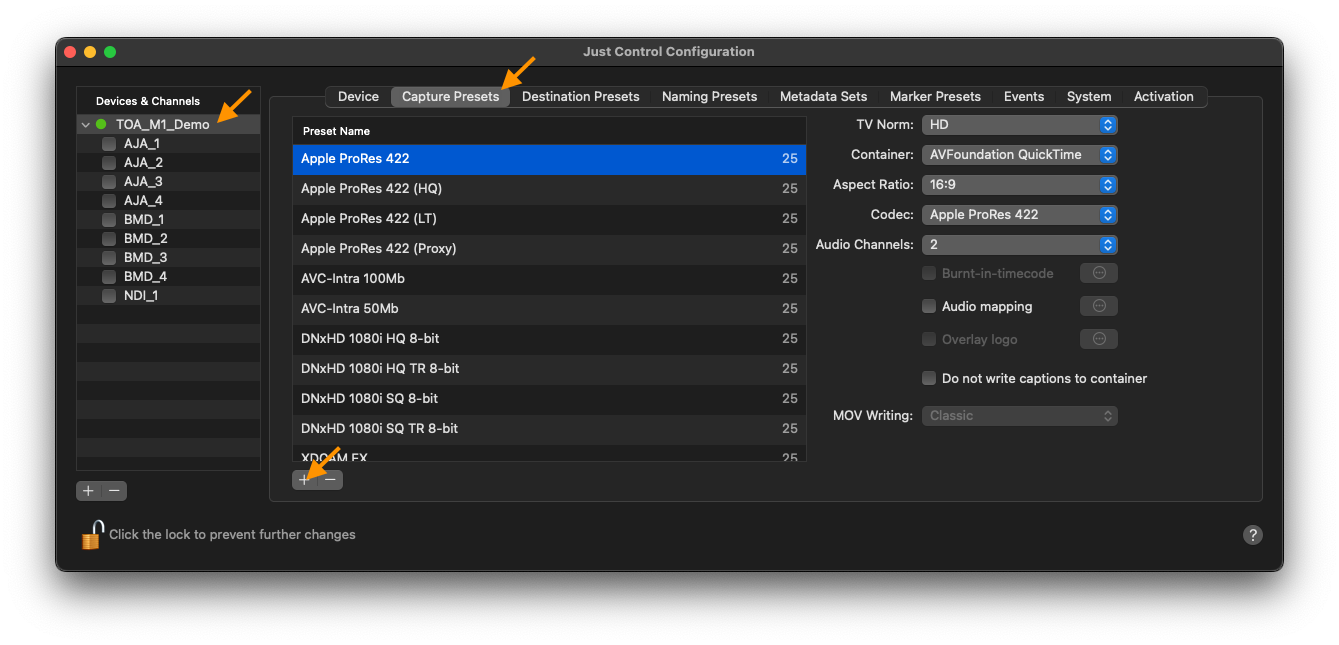The image size is (1339, 645).
Task: Select the Apple ProRes 422 (HQ) preset
Action: click(x=549, y=189)
